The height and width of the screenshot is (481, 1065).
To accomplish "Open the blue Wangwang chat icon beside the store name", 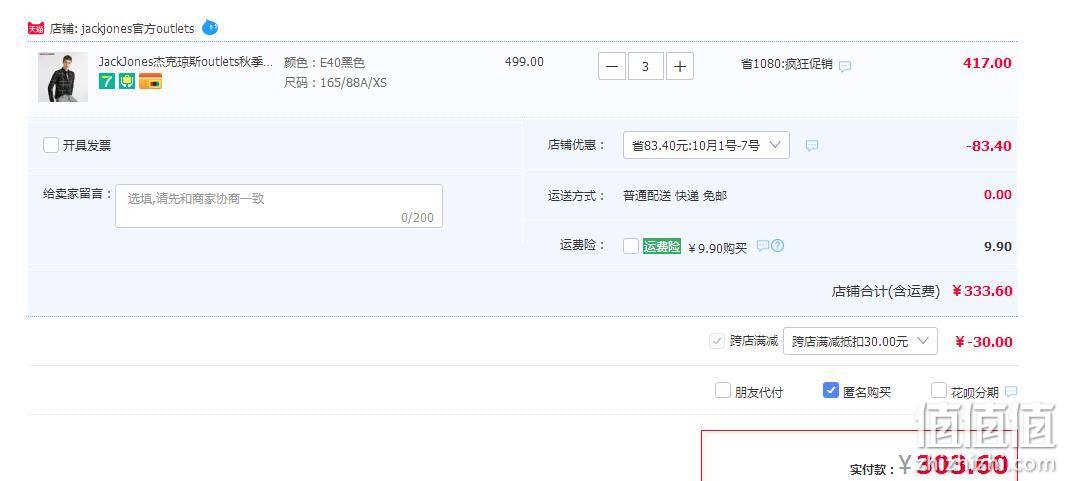I will click(210, 28).
